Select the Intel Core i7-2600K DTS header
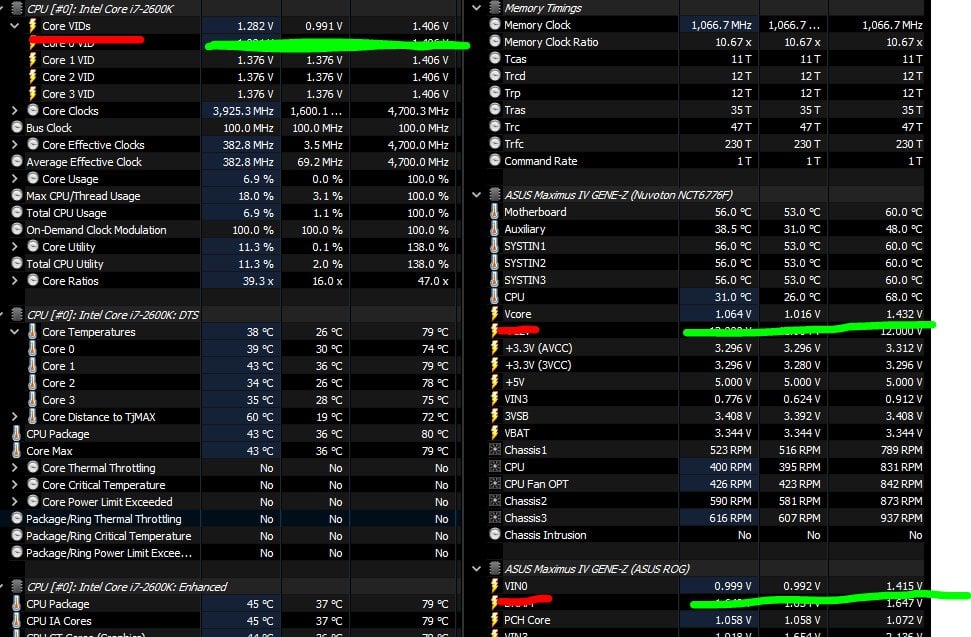The height and width of the screenshot is (637, 971). (x=232, y=315)
